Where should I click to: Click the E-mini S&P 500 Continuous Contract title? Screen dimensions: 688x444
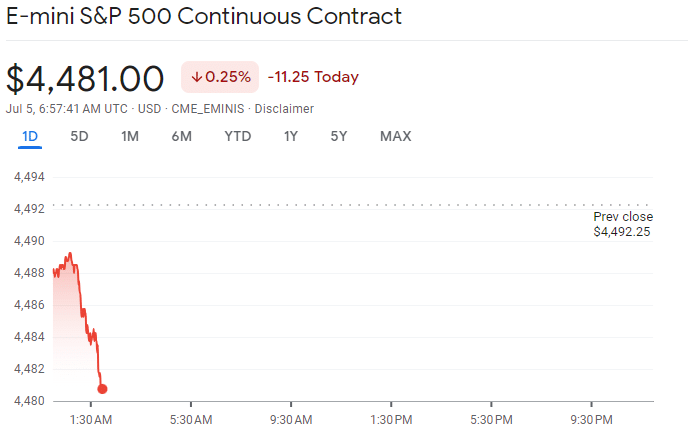[204, 16]
